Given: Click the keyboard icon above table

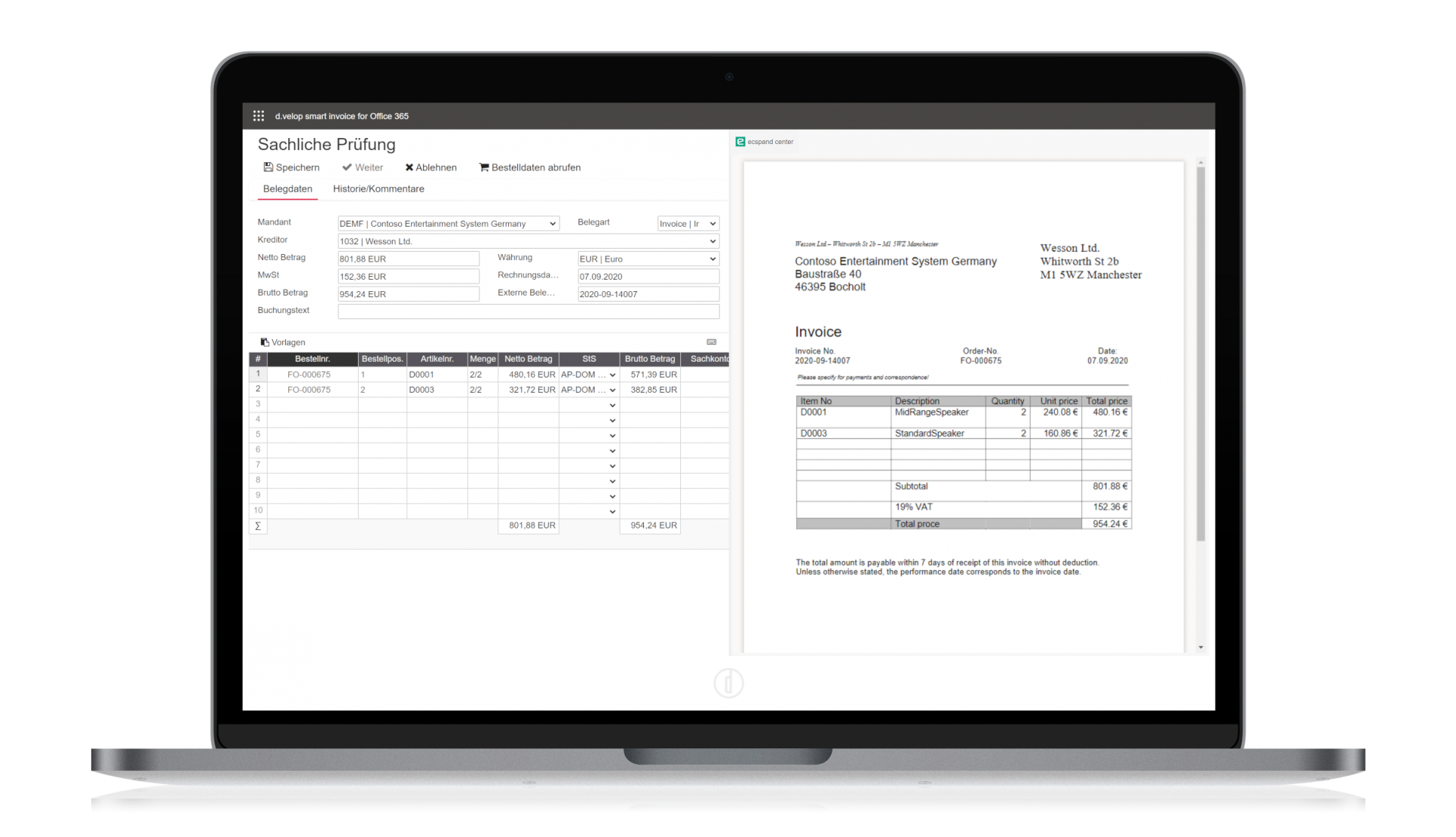Looking at the screenshot, I should 711,343.
